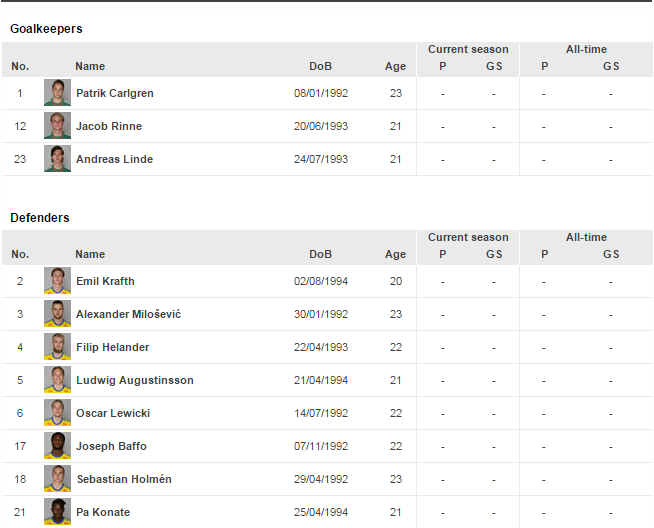Click the Goalkeepers table Age header
The image size is (654, 528).
pos(395,66)
